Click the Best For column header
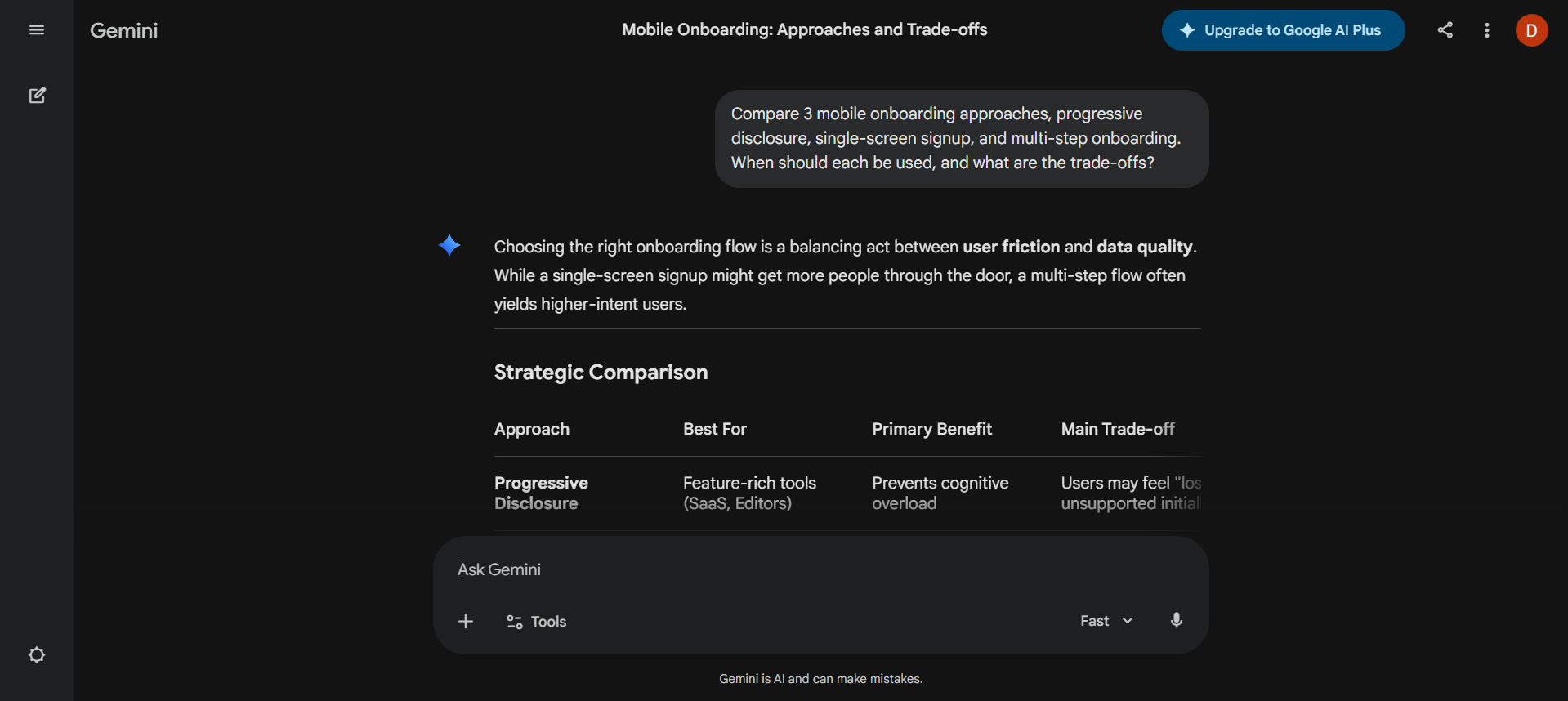This screenshot has width=1568, height=701. [x=715, y=429]
